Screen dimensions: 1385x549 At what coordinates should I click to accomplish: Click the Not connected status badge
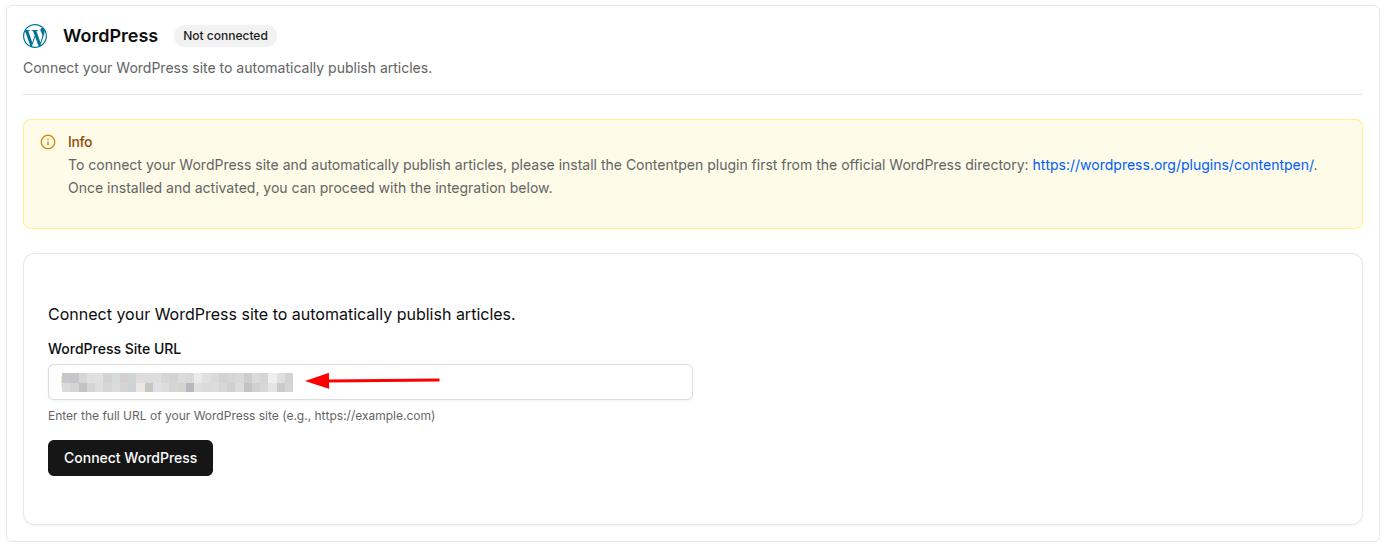click(225, 36)
